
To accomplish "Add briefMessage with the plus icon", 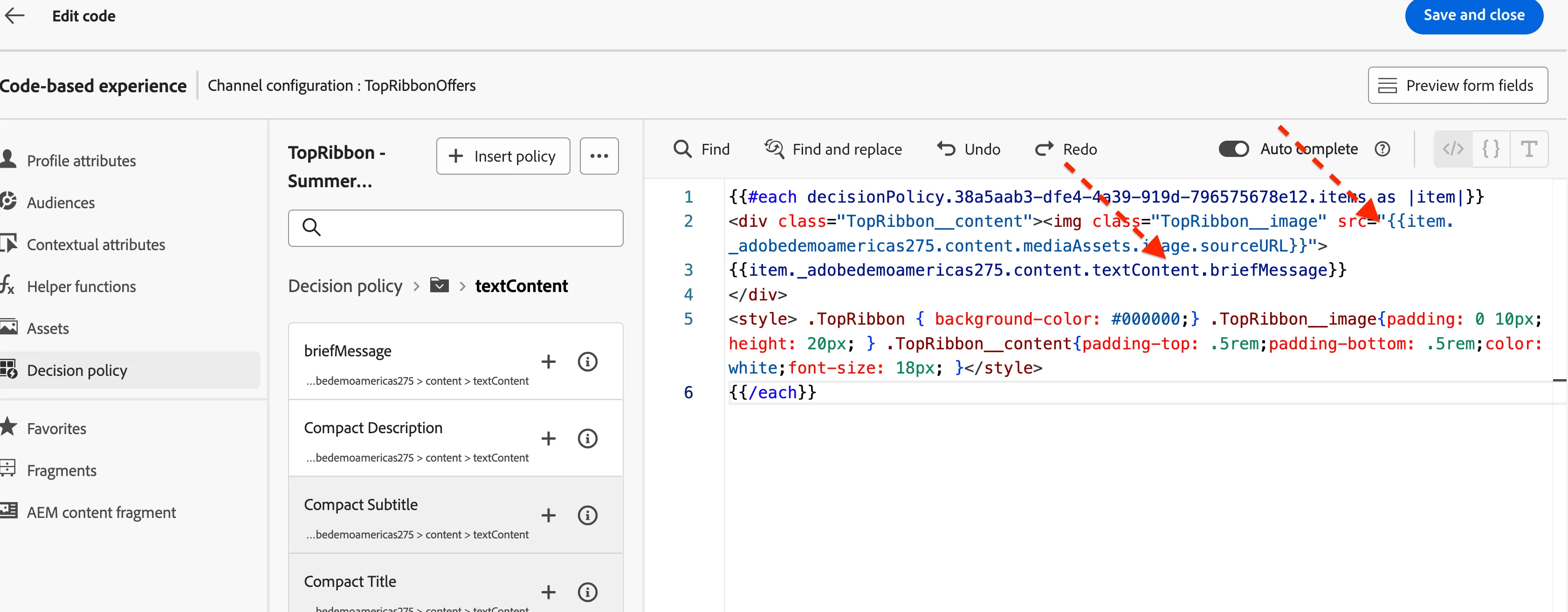I will pyautogui.click(x=549, y=362).
